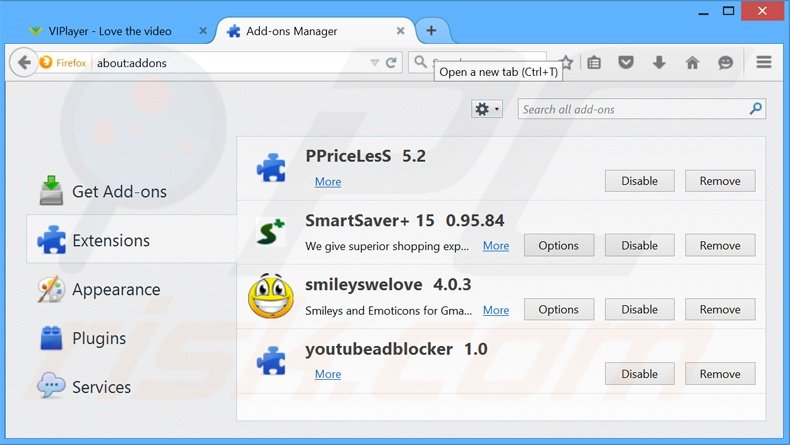Click the add-ons search magnifier icon
This screenshot has width=790, height=445.
(x=755, y=108)
